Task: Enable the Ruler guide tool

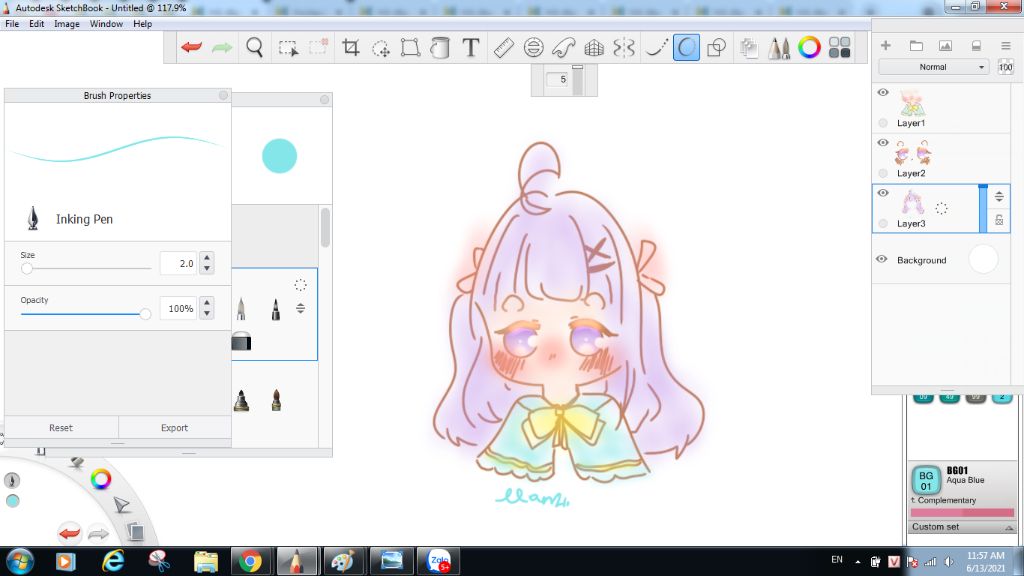Action: (504, 48)
